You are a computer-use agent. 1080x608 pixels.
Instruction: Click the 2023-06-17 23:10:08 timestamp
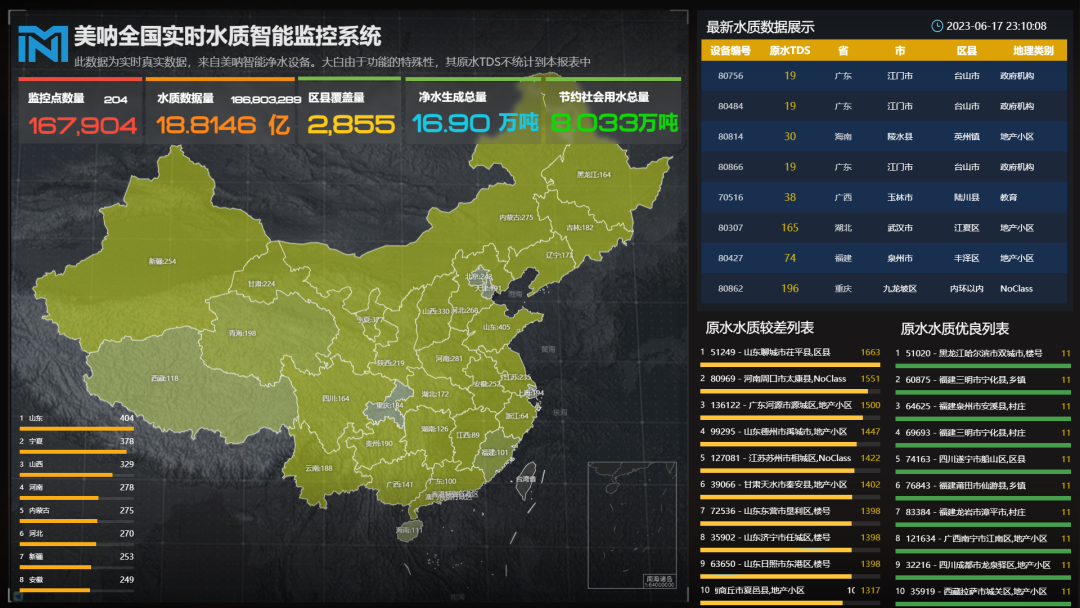[996, 26]
